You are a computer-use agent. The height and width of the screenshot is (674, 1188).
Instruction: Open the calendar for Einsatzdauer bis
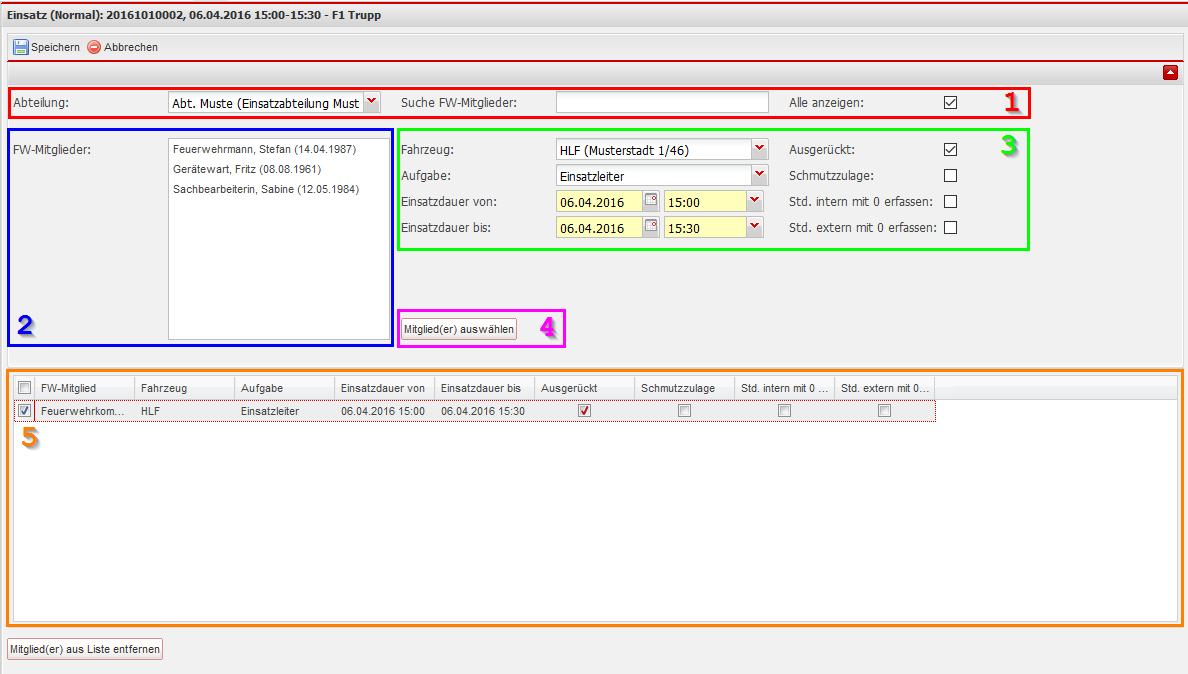(x=651, y=227)
